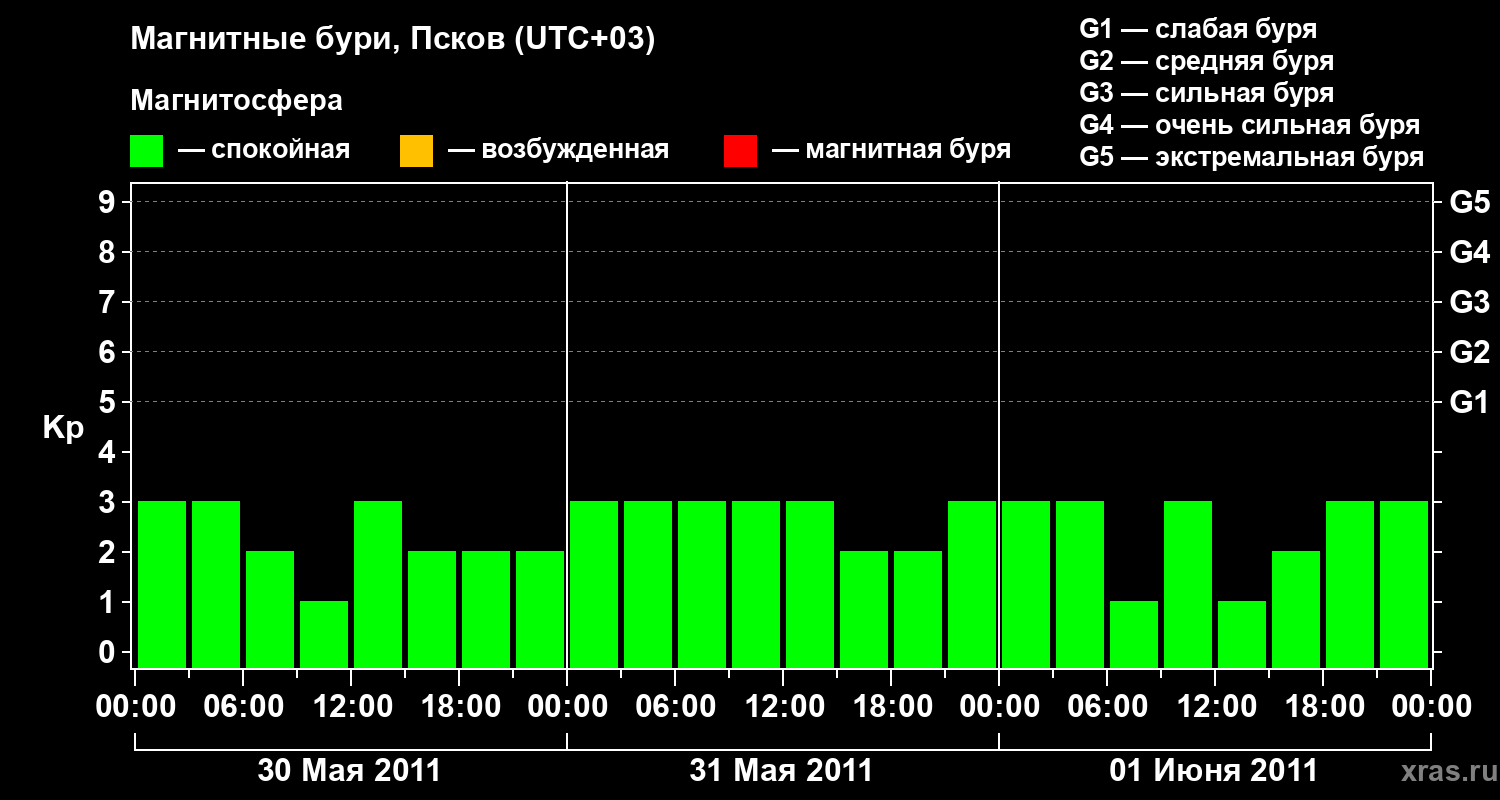Select the title 'Магнитные бури, Псков (UTC+03)'

coord(393,40)
